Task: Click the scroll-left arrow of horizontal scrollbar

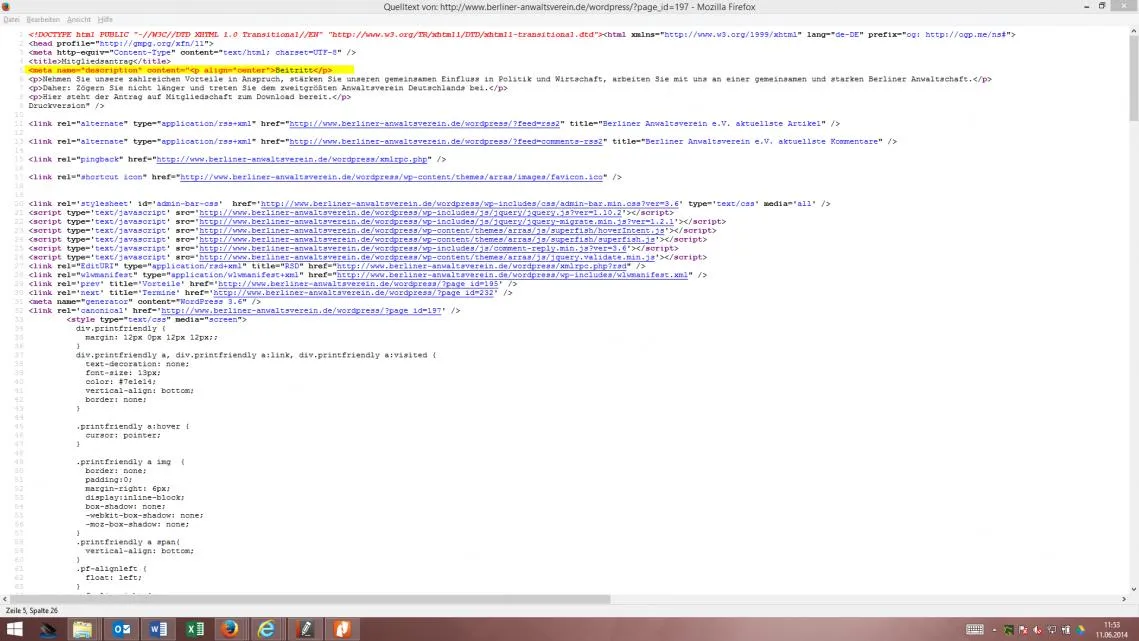Action: click(x=5, y=600)
